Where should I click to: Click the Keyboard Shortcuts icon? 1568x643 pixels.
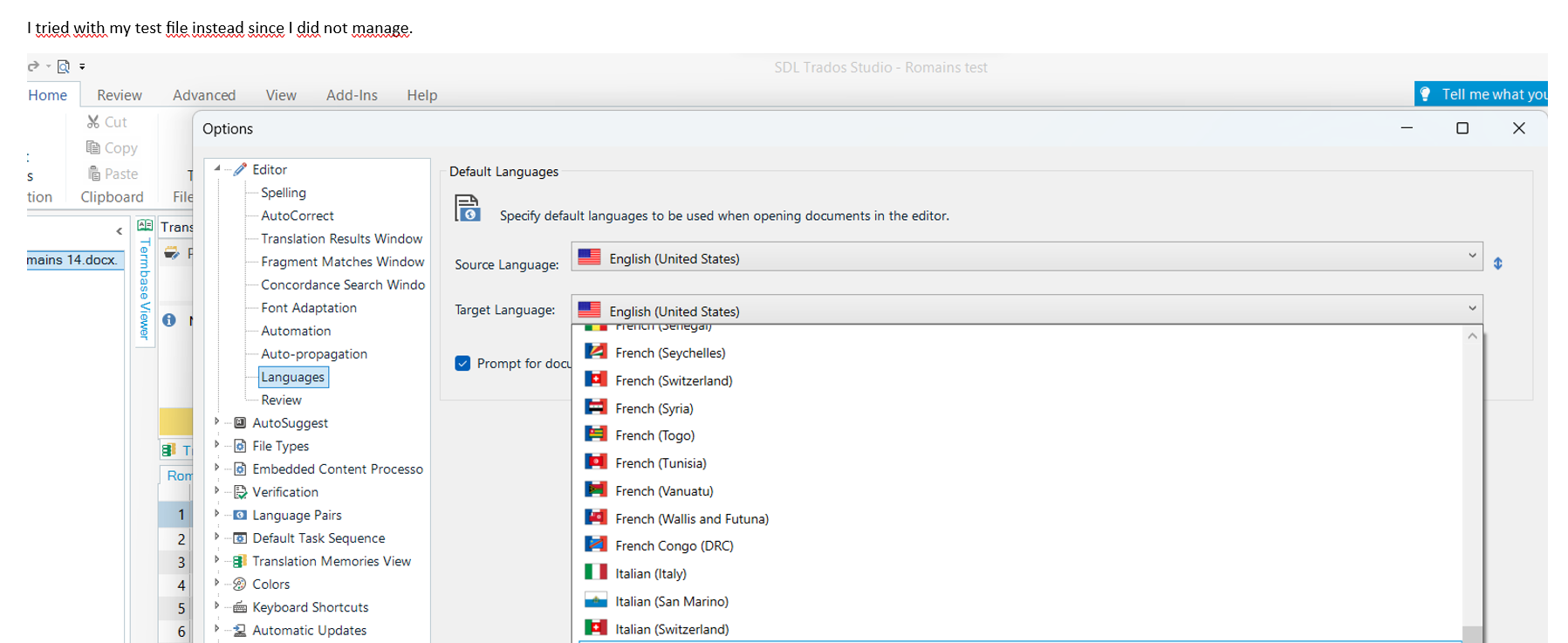pyautogui.click(x=240, y=607)
